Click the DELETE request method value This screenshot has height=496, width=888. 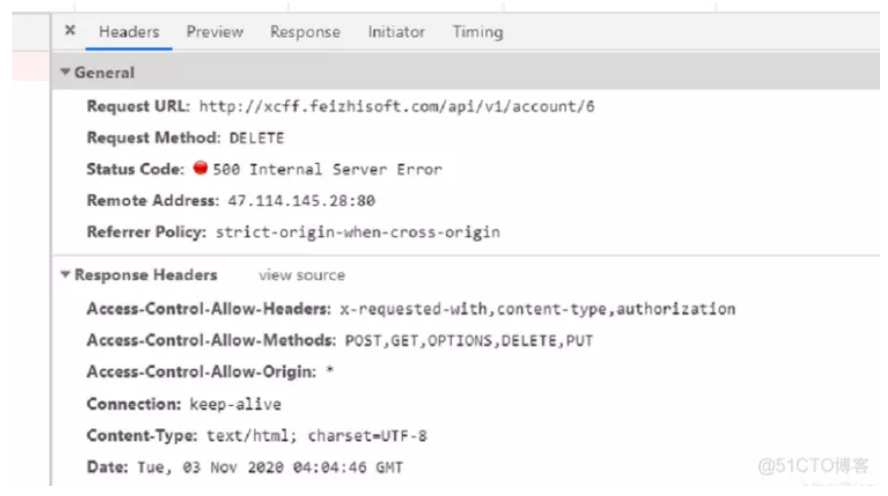click(257, 138)
